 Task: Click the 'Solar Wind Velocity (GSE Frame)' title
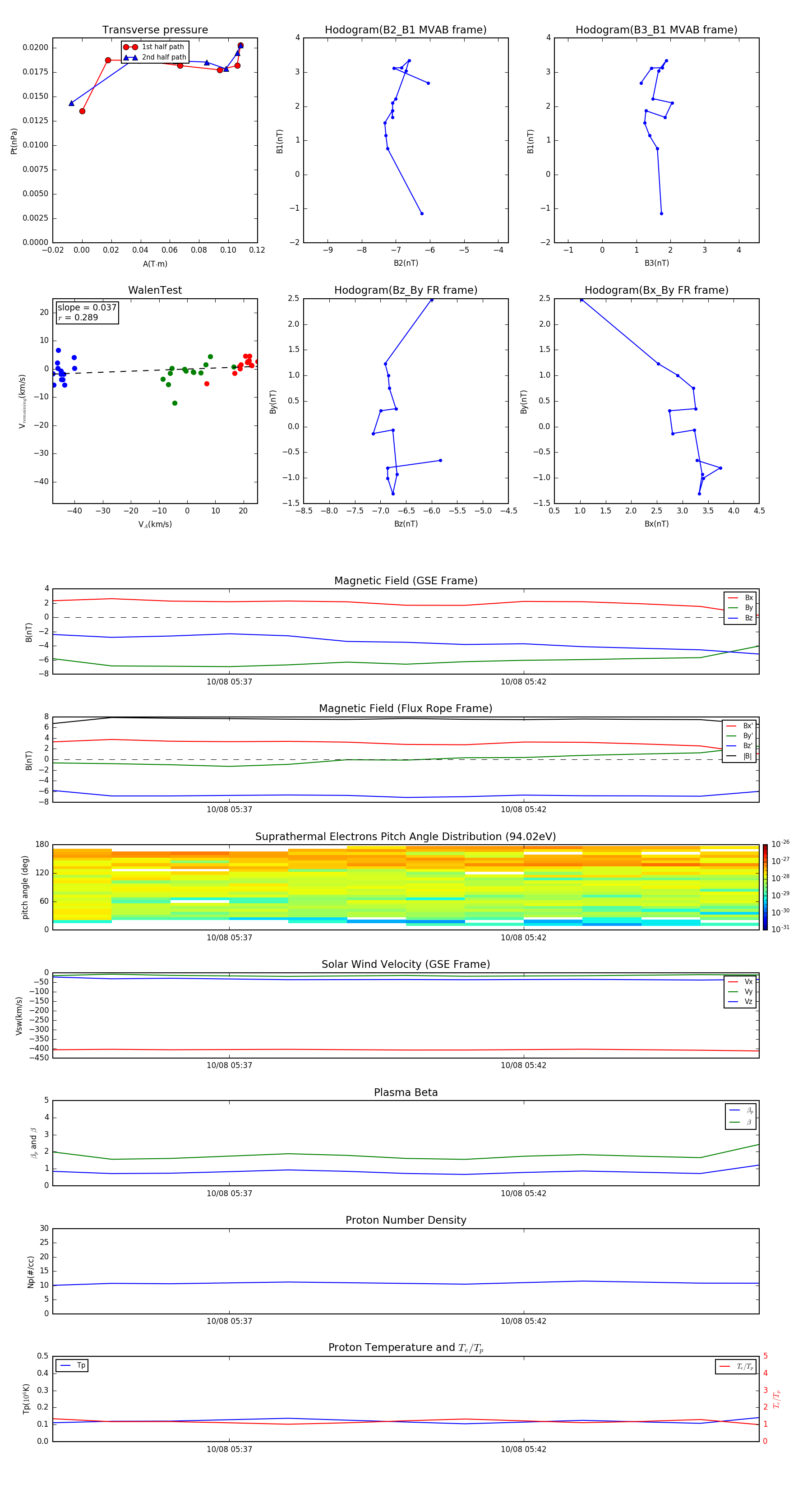click(406, 965)
